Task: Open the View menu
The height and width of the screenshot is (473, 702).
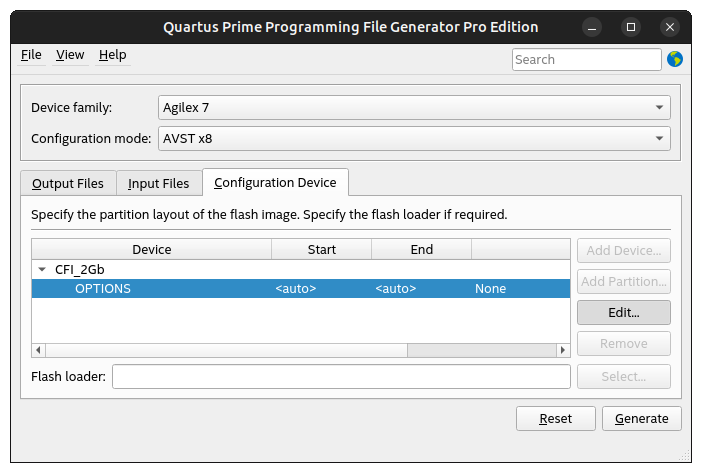Action: [70, 55]
